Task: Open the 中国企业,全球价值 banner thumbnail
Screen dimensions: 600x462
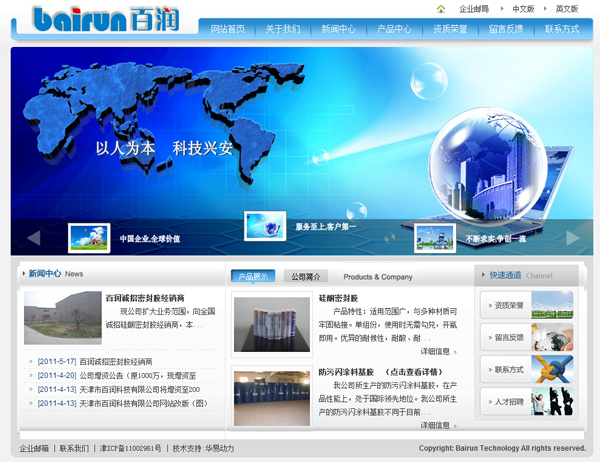Action: pos(89,238)
